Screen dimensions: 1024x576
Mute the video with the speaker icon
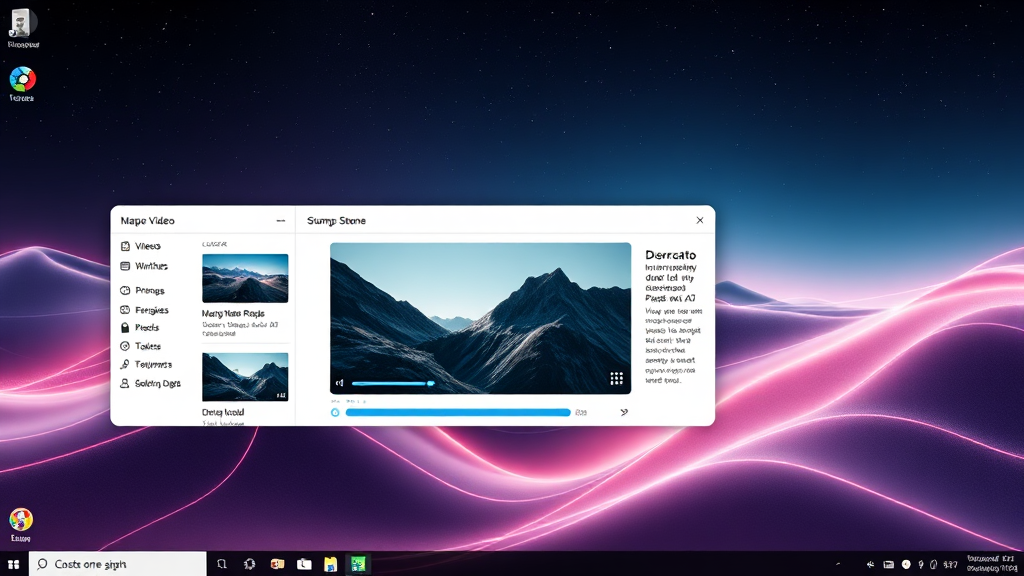[340, 383]
